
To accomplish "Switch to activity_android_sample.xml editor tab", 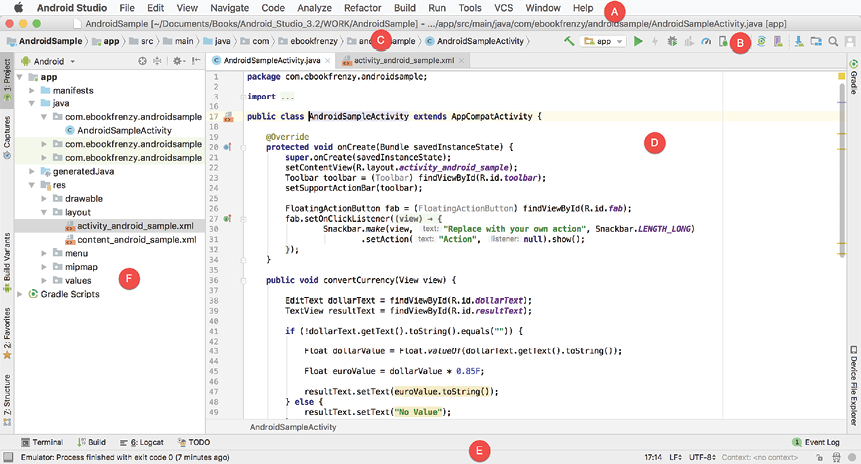I will (404, 60).
